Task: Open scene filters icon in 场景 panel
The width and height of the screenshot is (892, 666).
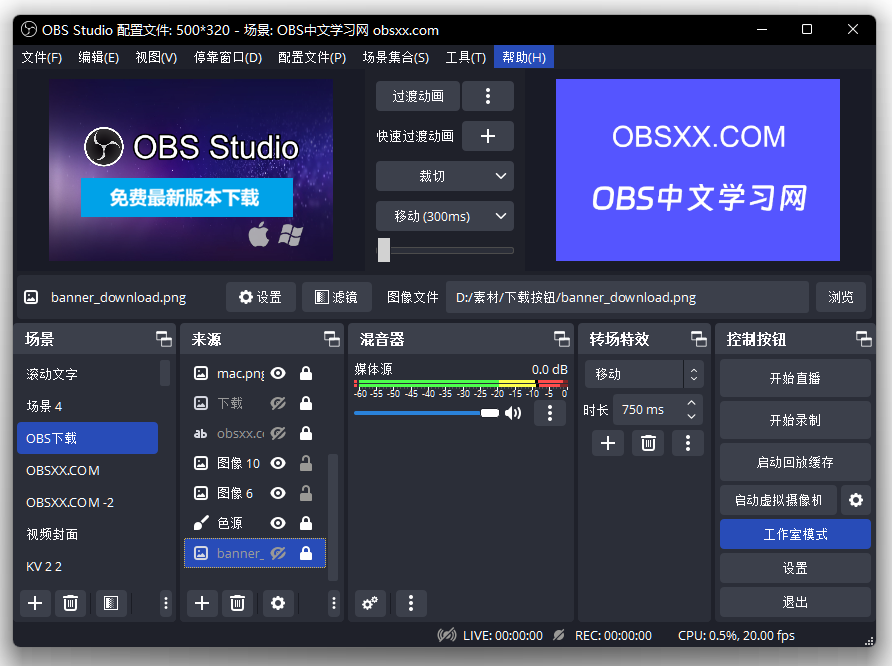Action: tap(111, 603)
